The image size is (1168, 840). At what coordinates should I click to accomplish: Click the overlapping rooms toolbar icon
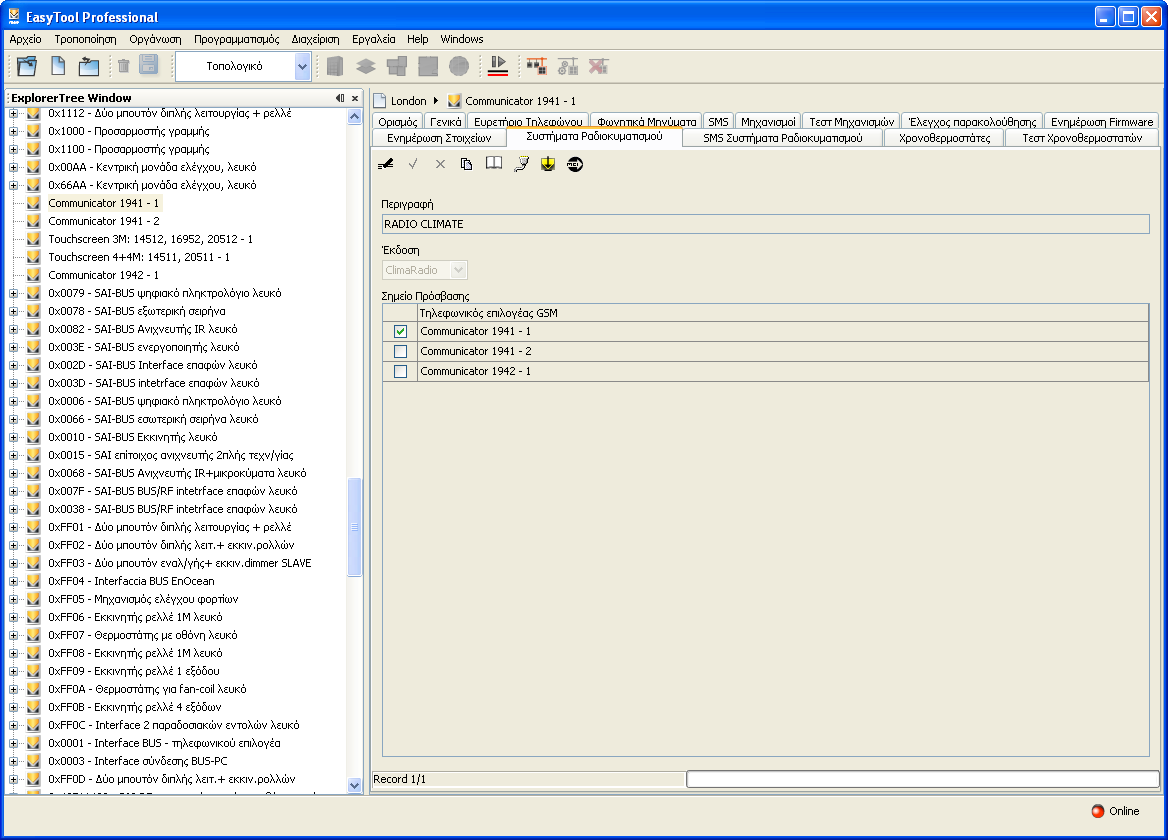tap(397, 66)
